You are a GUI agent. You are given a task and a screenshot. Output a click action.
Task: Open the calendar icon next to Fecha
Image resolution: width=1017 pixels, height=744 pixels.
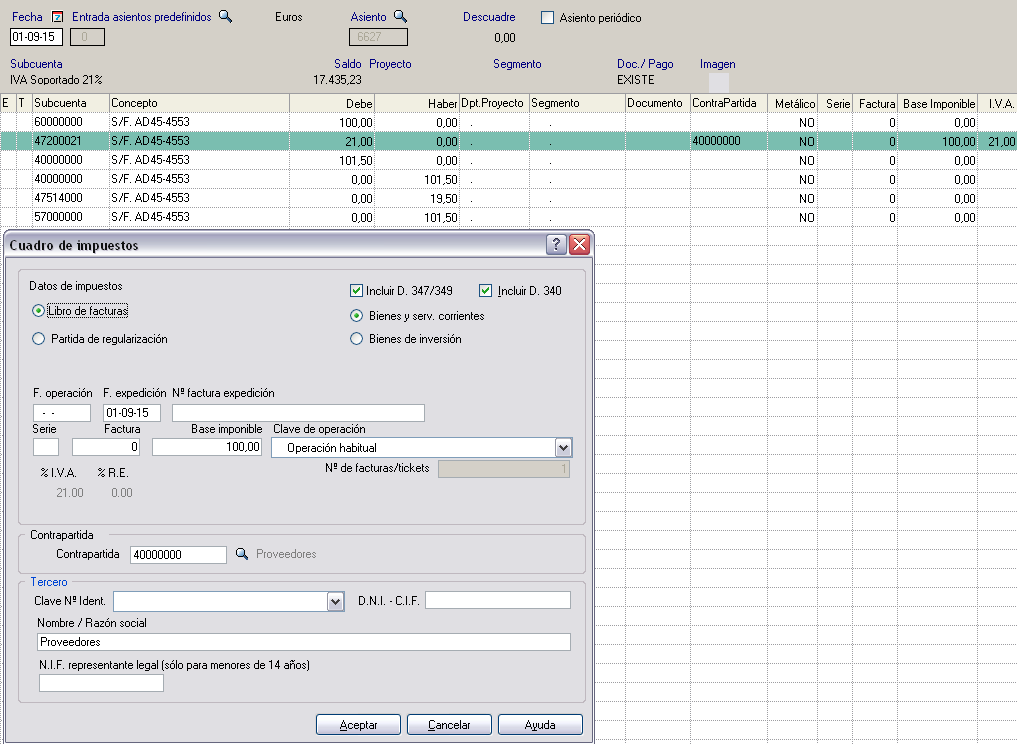click(57, 17)
